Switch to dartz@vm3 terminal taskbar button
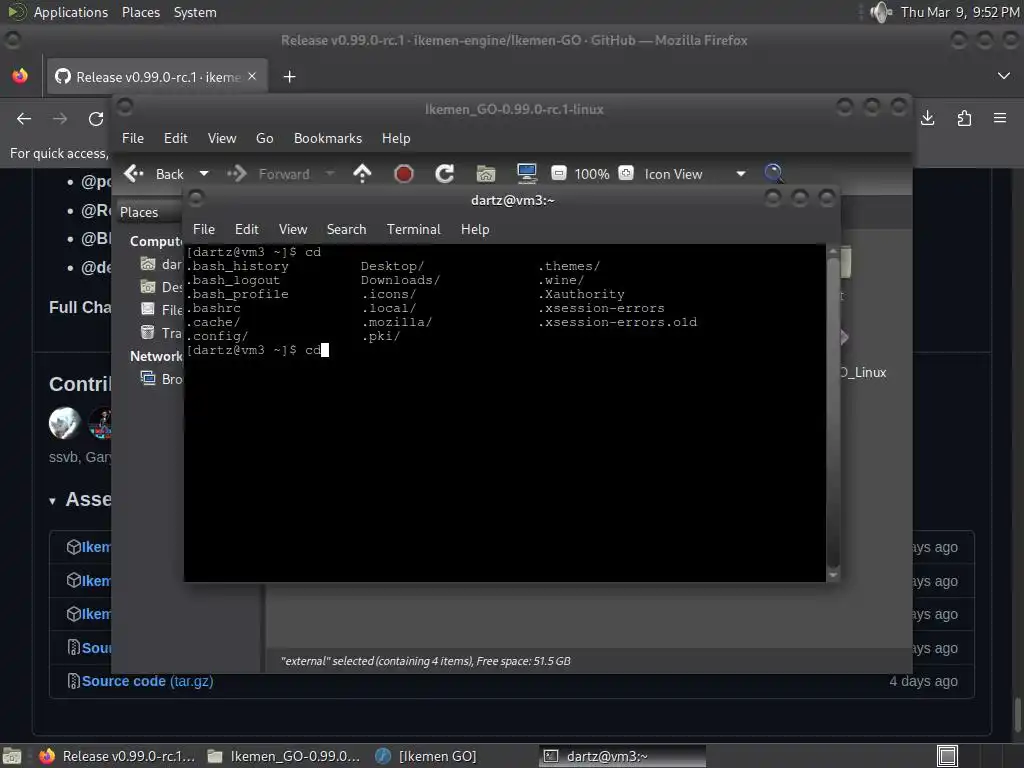The height and width of the screenshot is (768, 1024). click(x=622, y=756)
